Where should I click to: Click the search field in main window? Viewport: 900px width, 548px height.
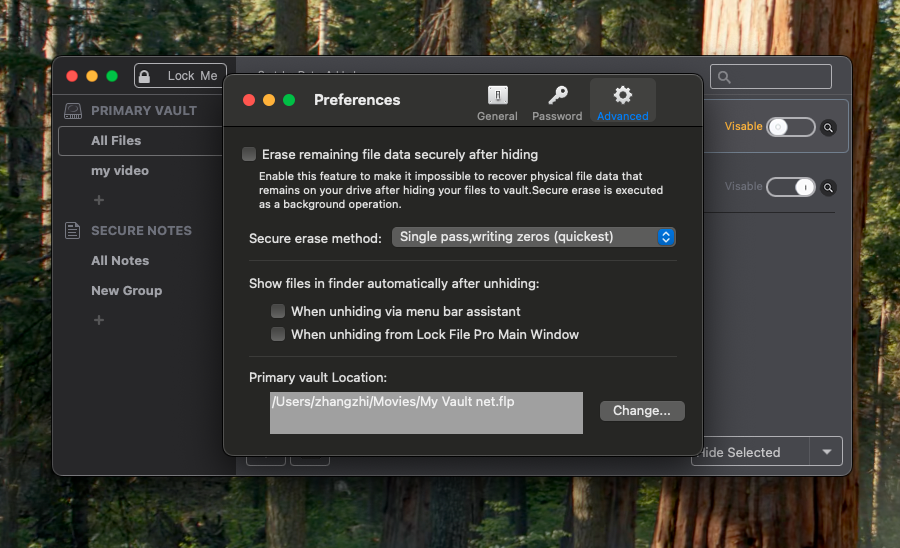tap(771, 76)
